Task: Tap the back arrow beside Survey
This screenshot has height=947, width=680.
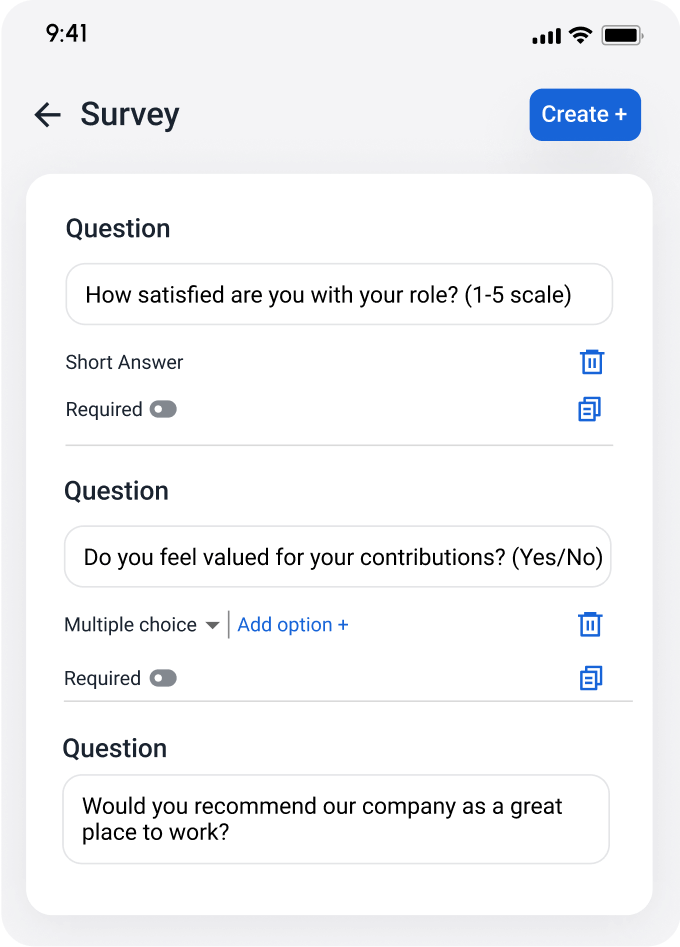Action: coord(47,115)
